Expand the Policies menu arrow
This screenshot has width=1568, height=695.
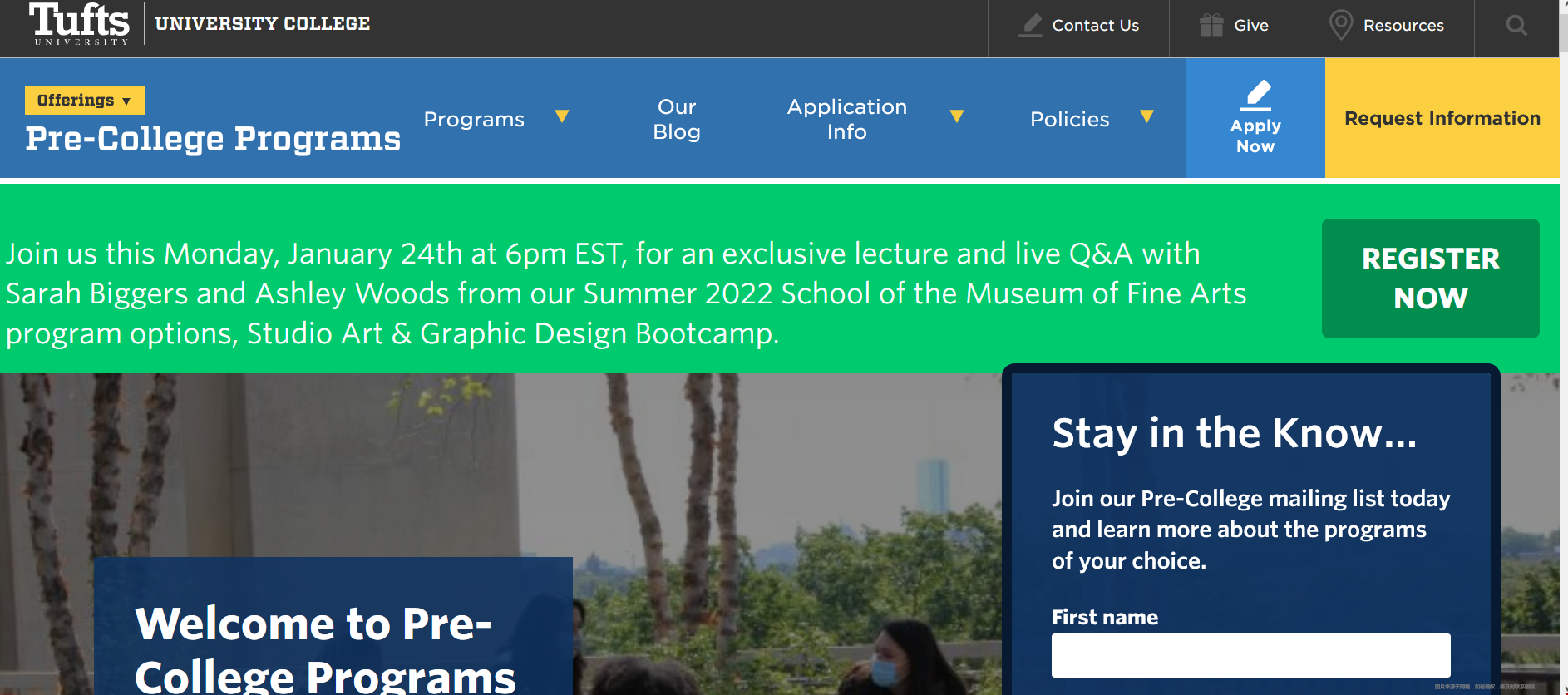tap(1146, 116)
